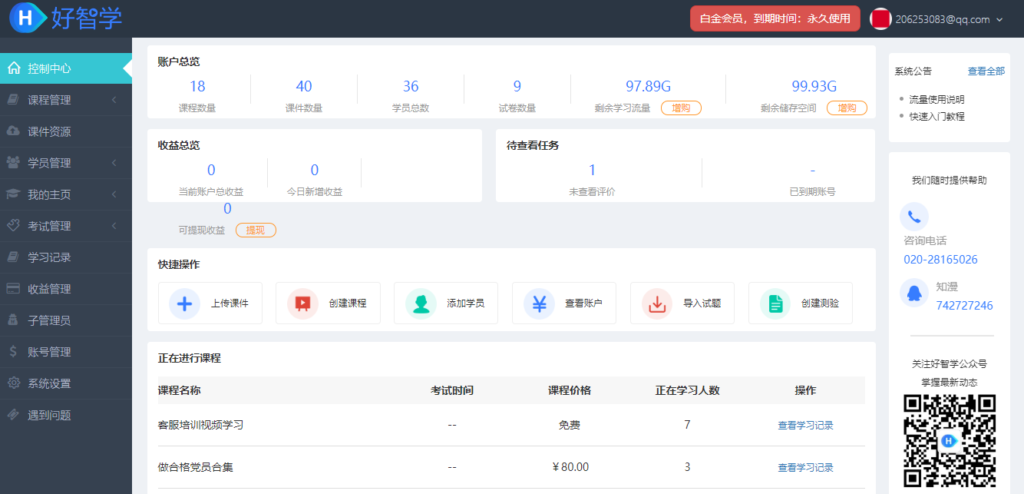
Task: Expand the 课程管理 submenu chevron
Action: (x=114, y=100)
